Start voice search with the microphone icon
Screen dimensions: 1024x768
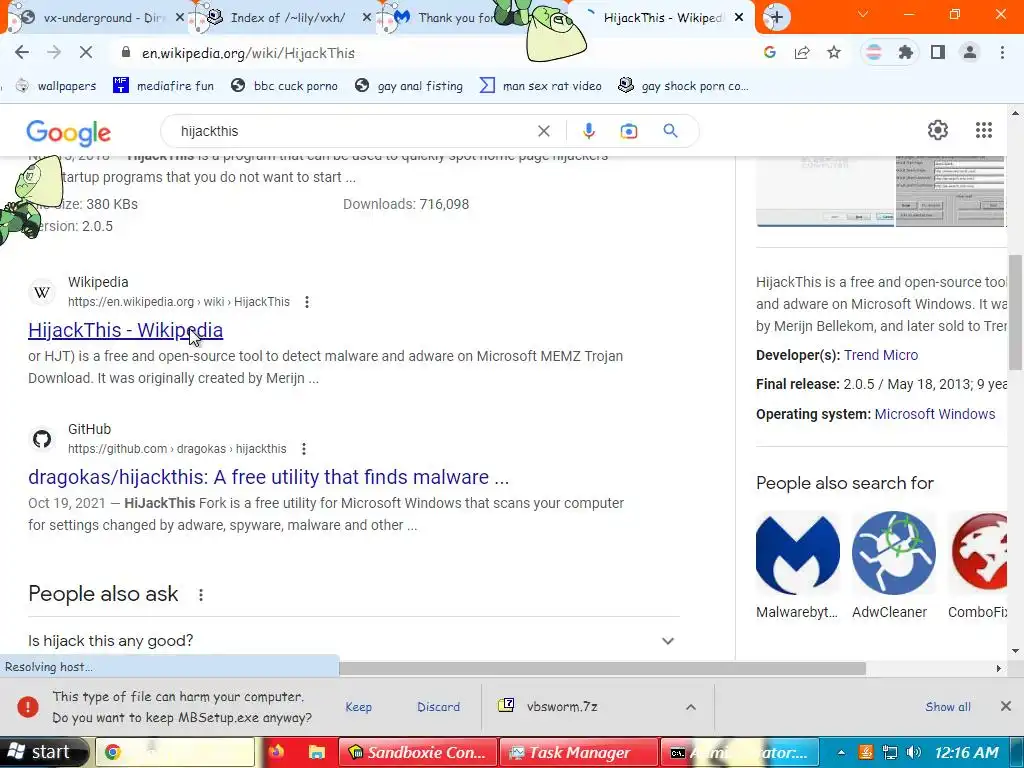click(588, 131)
